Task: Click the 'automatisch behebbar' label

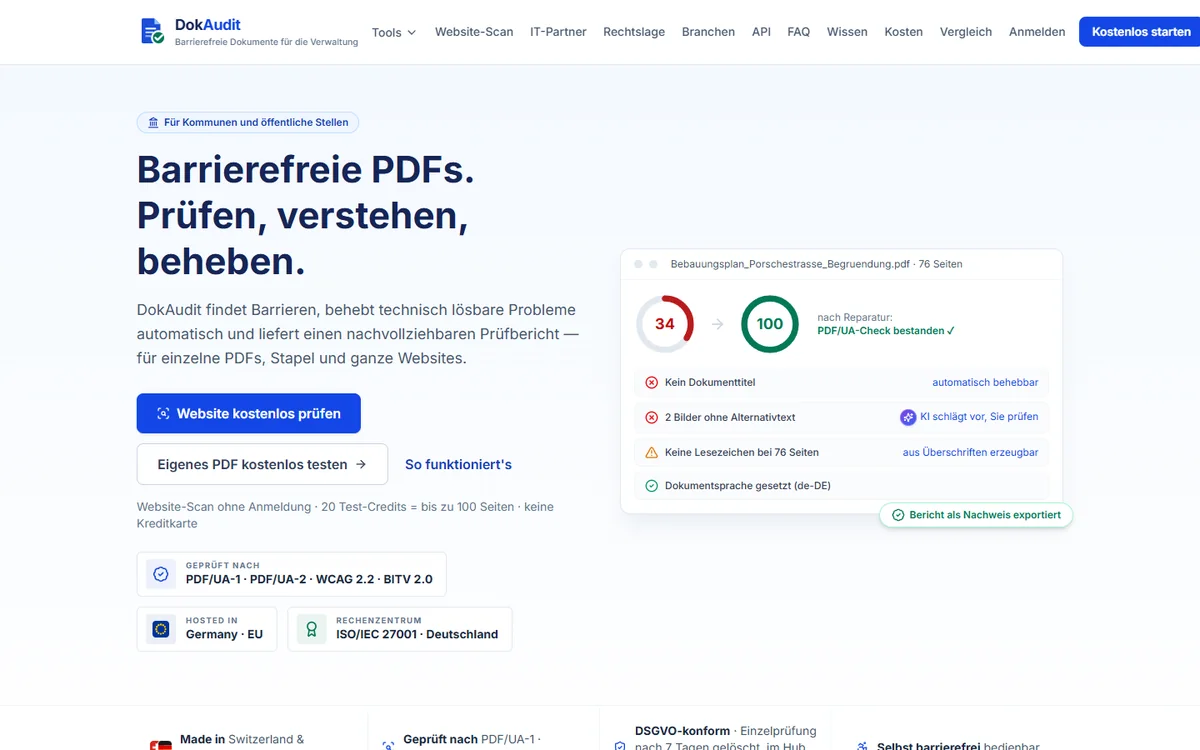Action: tap(985, 382)
